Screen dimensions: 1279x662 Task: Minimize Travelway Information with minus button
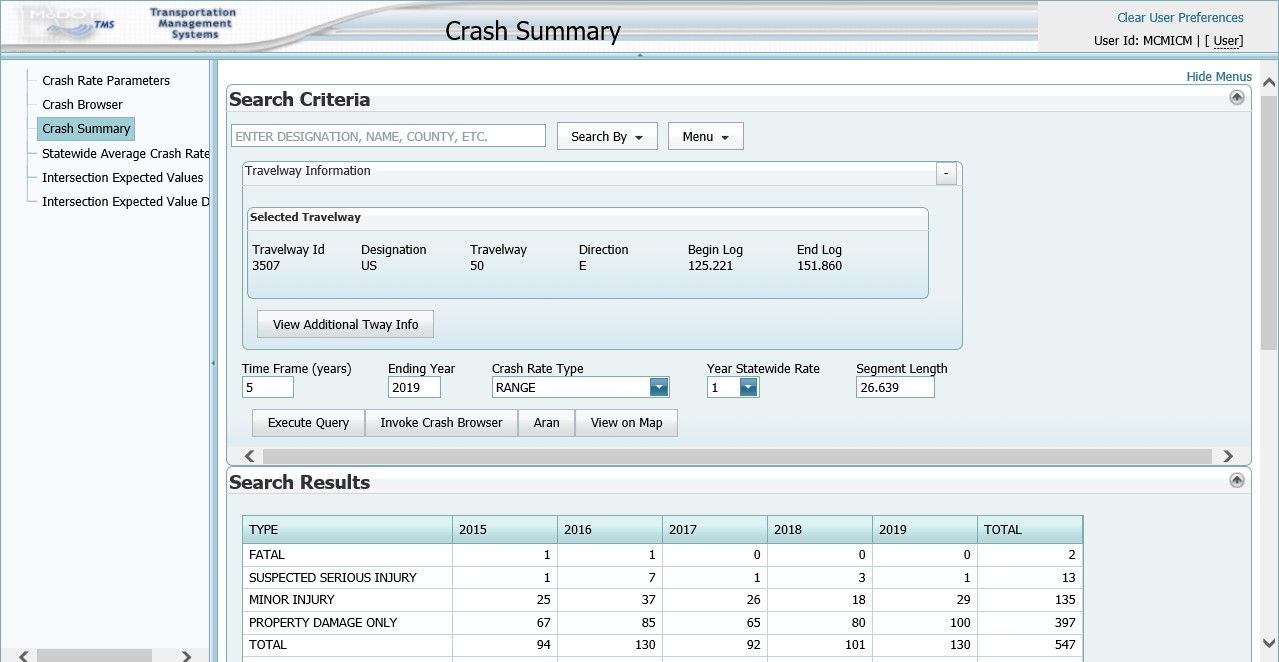pos(946,174)
